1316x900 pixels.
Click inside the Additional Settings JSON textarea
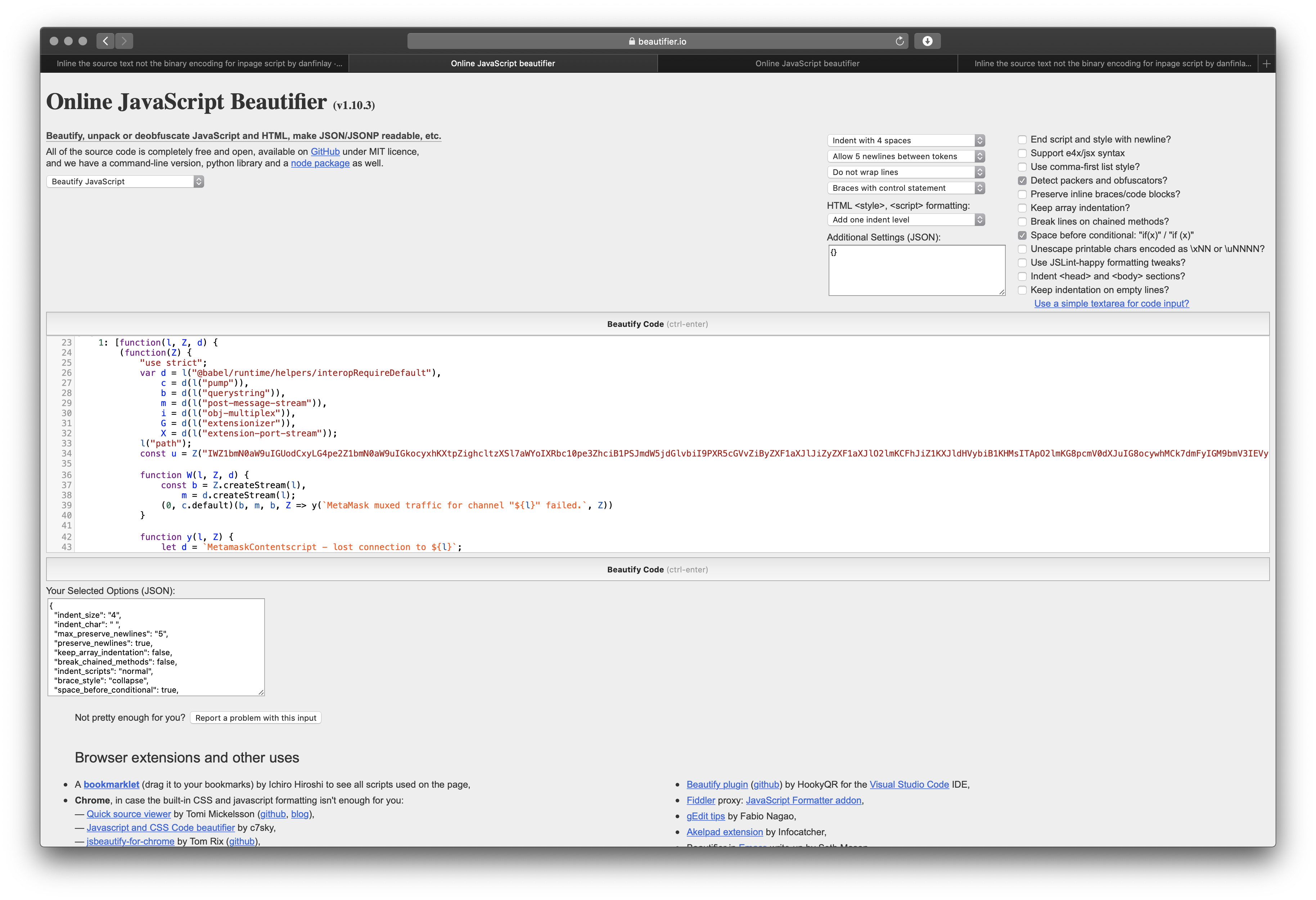(x=916, y=271)
